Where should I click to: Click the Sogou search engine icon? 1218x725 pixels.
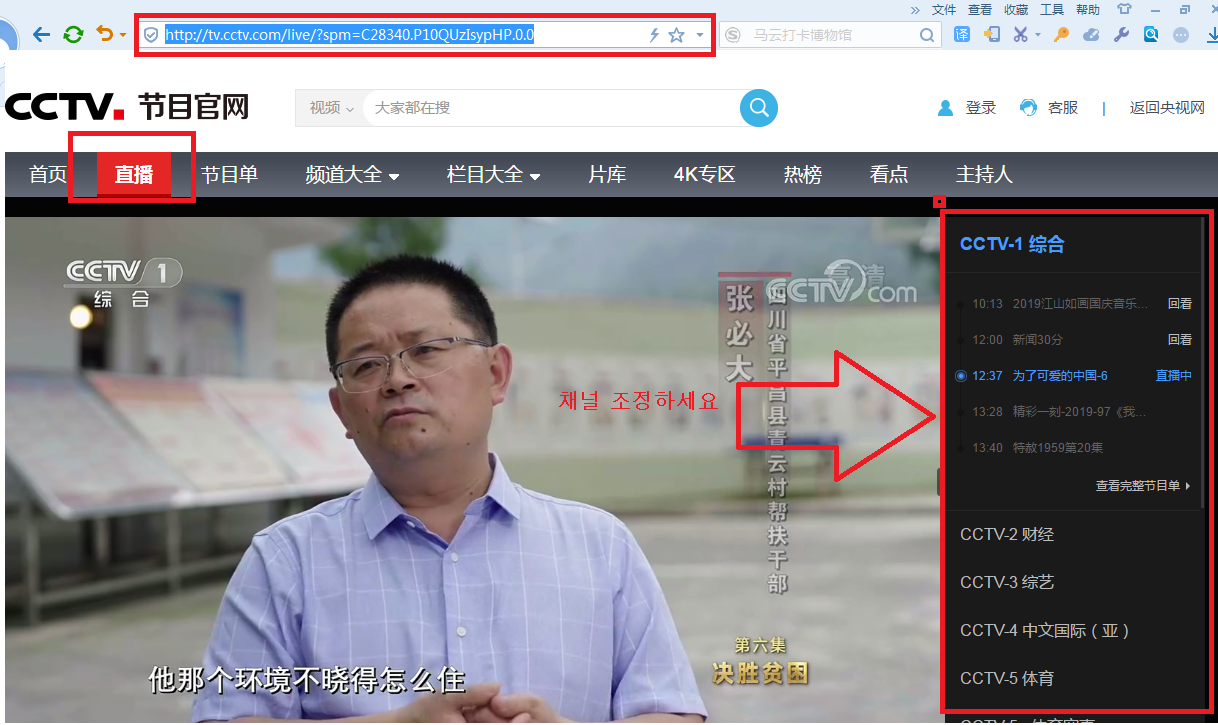[733, 35]
